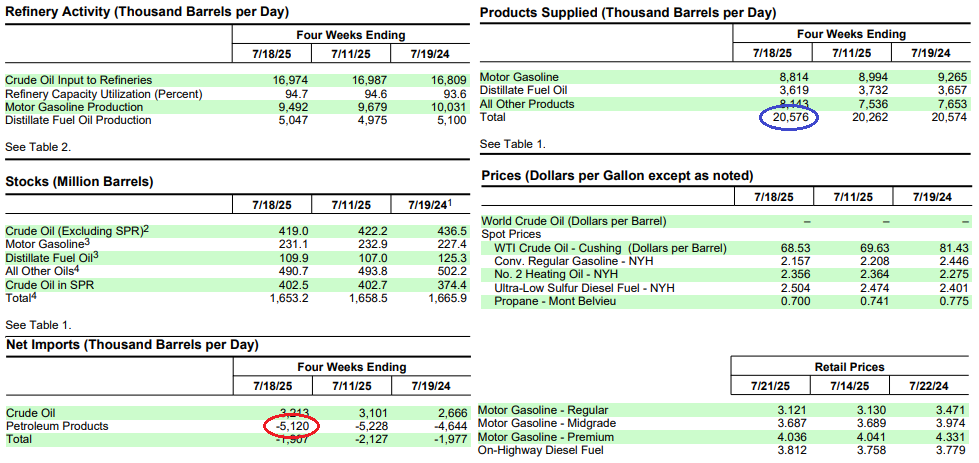The height and width of the screenshot is (463, 979).
Task: Open the "See Table 2." reference
Action: pyautogui.click(x=38, y=147)
